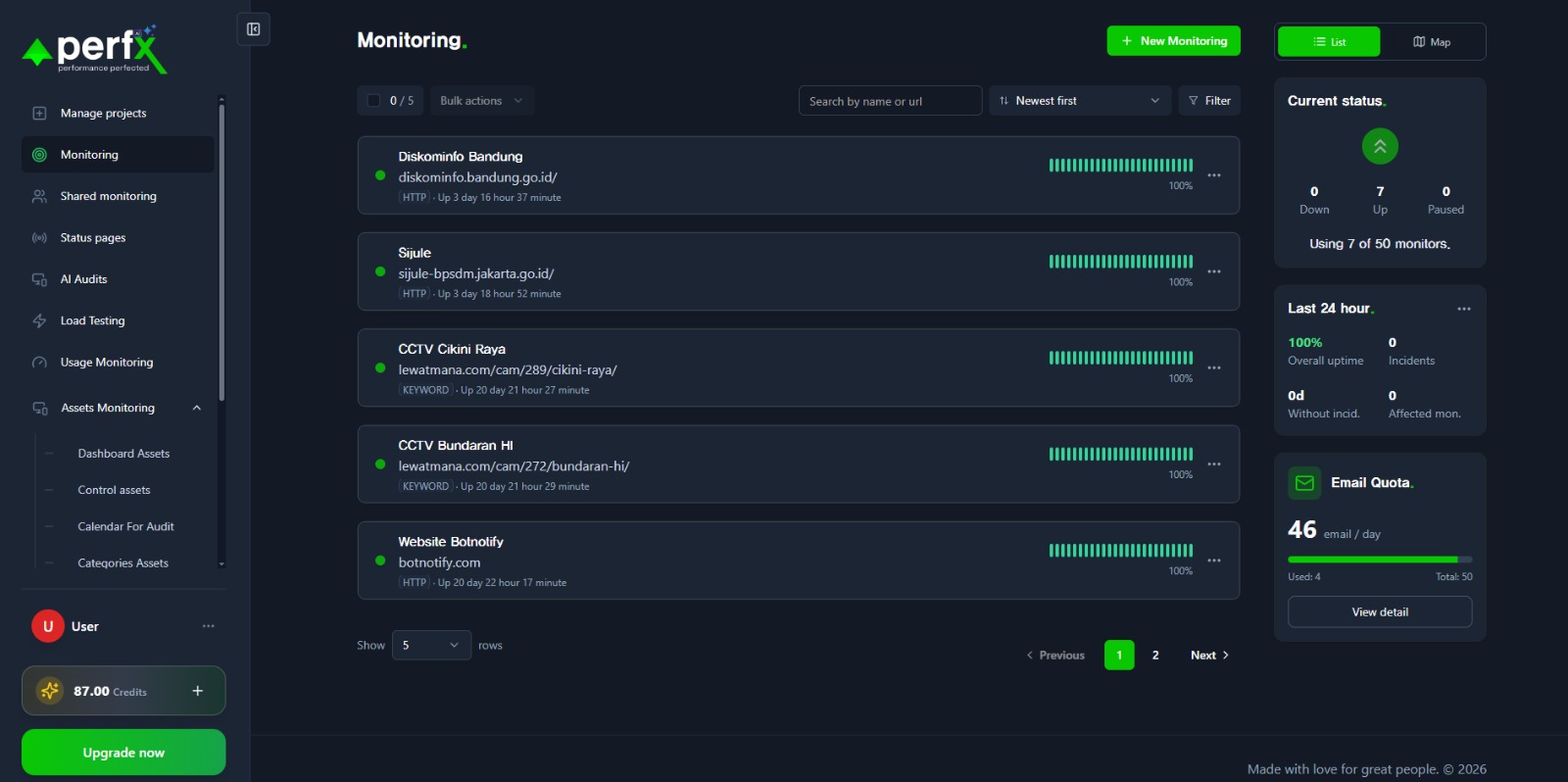Click View detail button

(1380, 611)
